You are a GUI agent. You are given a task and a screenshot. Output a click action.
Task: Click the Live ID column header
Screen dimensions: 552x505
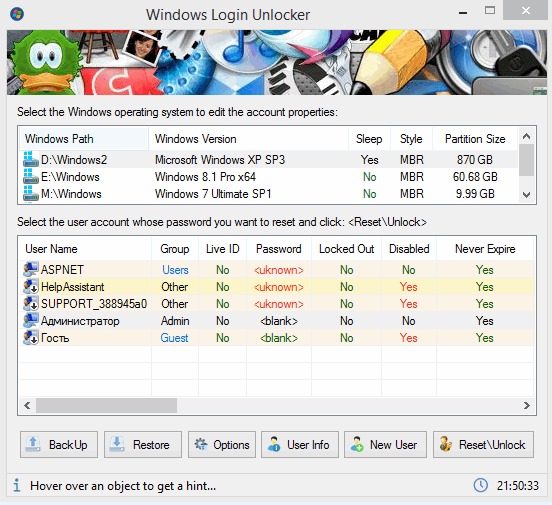click(222, 249)
